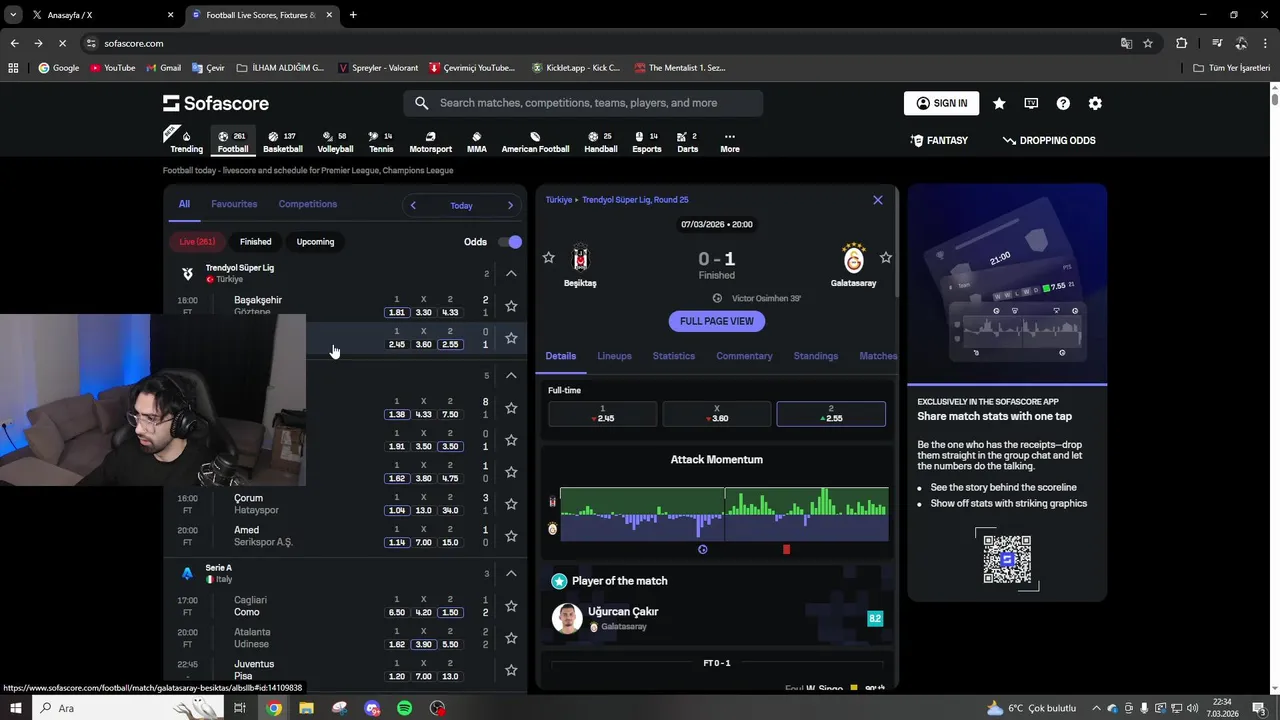
Task: Open Windows Start menu
Action: tap(15, 708)
